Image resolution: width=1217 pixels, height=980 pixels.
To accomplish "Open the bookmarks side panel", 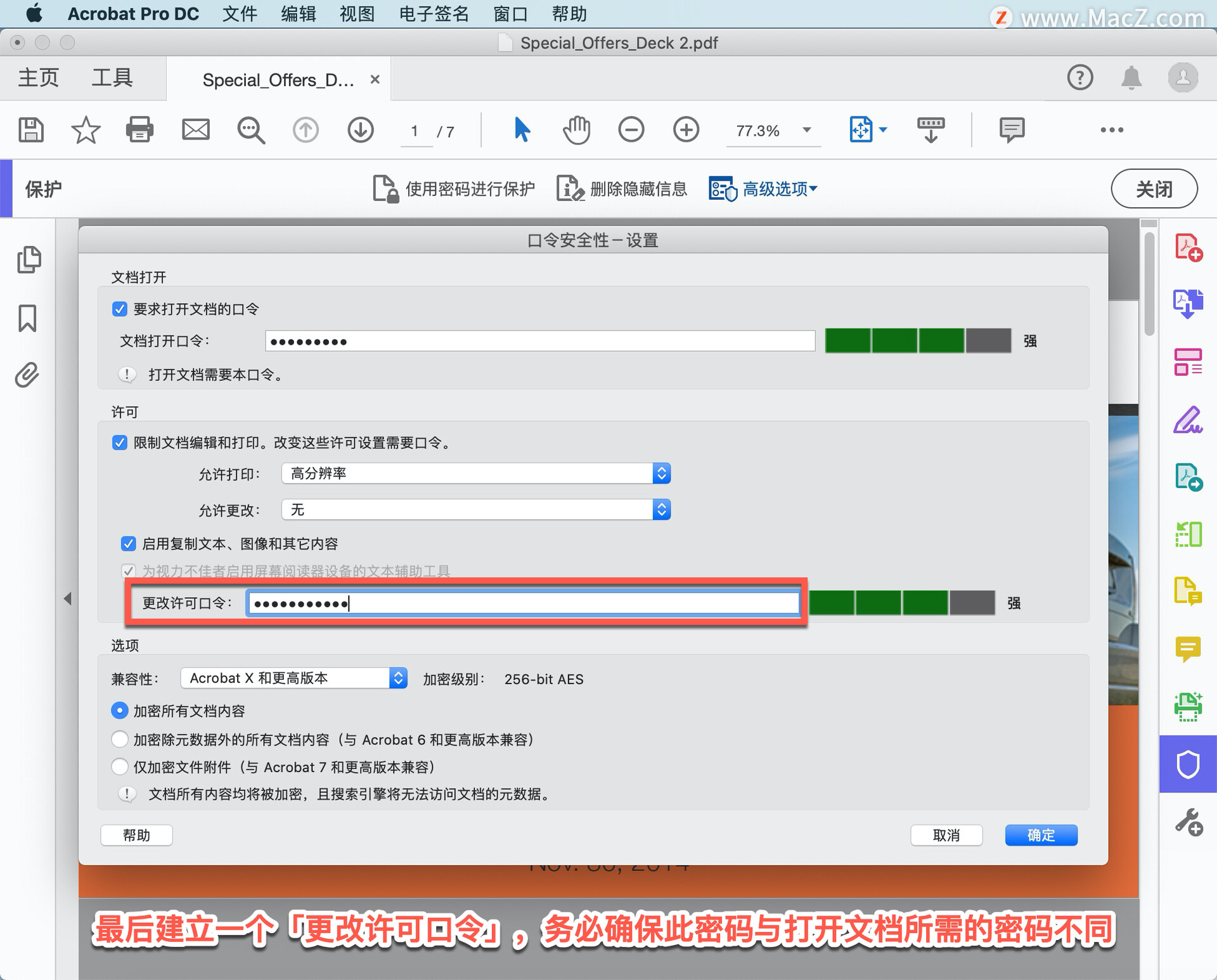I will [27, 318].
